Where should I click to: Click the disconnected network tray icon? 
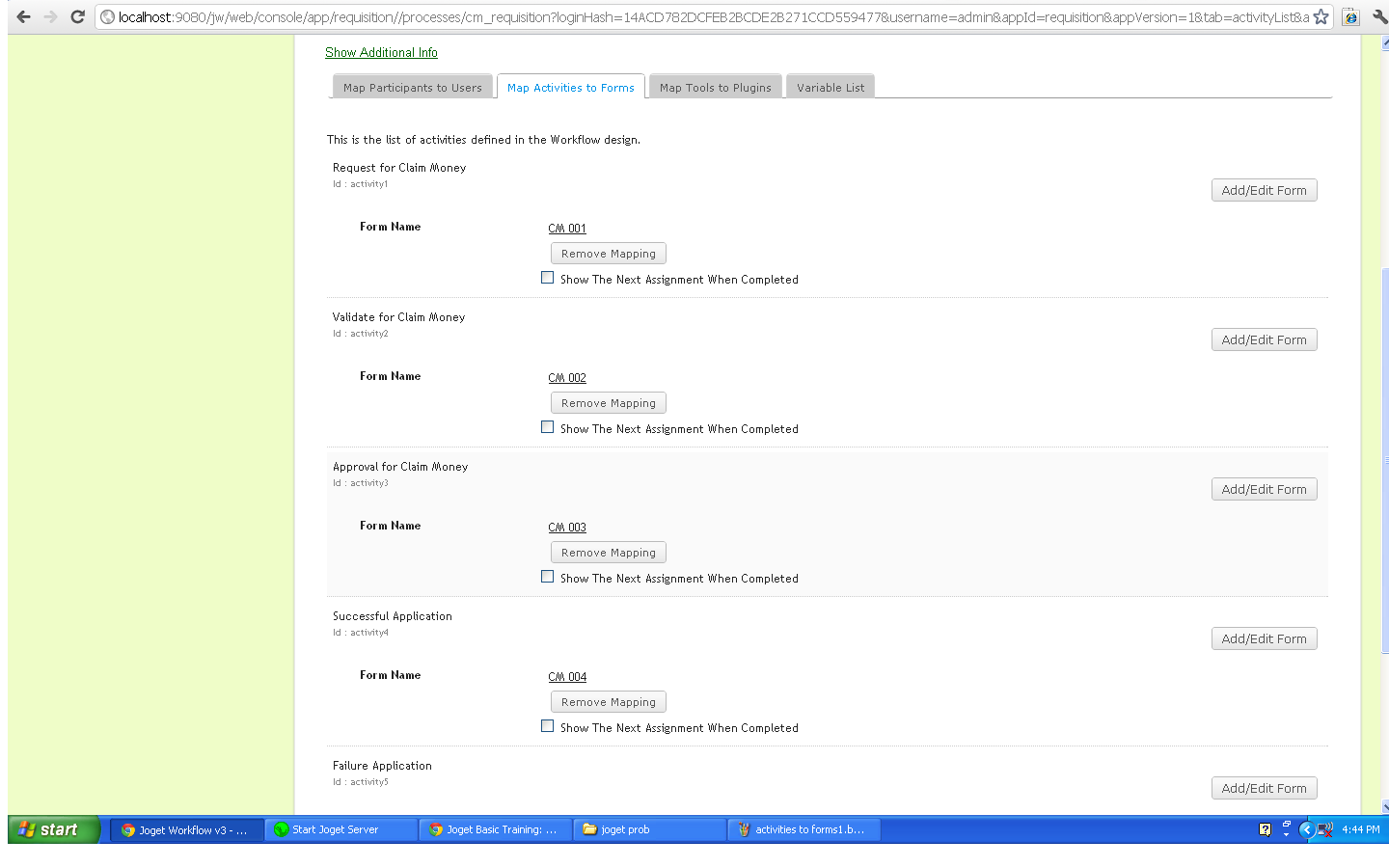(x=1325, y=829)
